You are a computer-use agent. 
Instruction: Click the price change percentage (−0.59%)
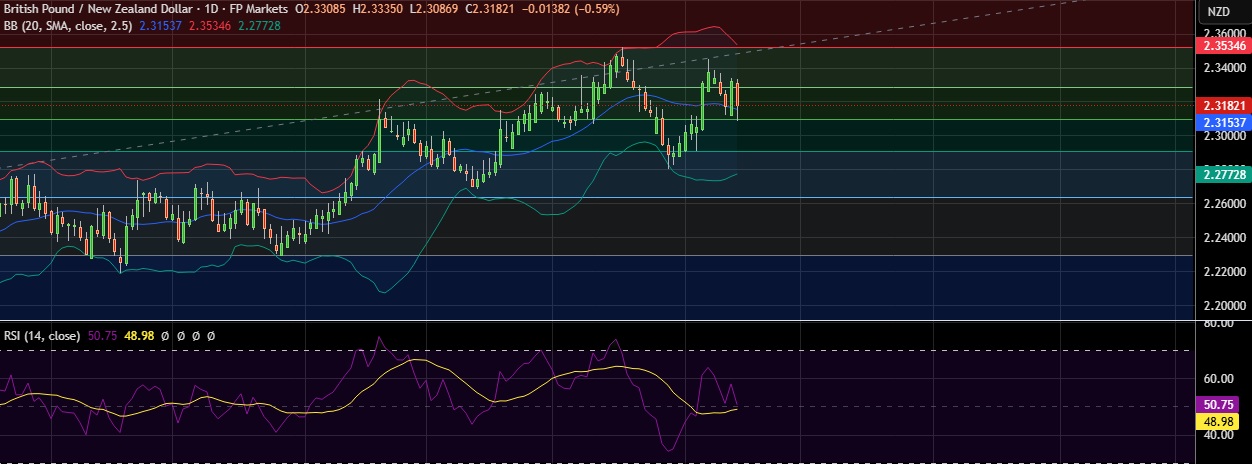tap(594, 9)
